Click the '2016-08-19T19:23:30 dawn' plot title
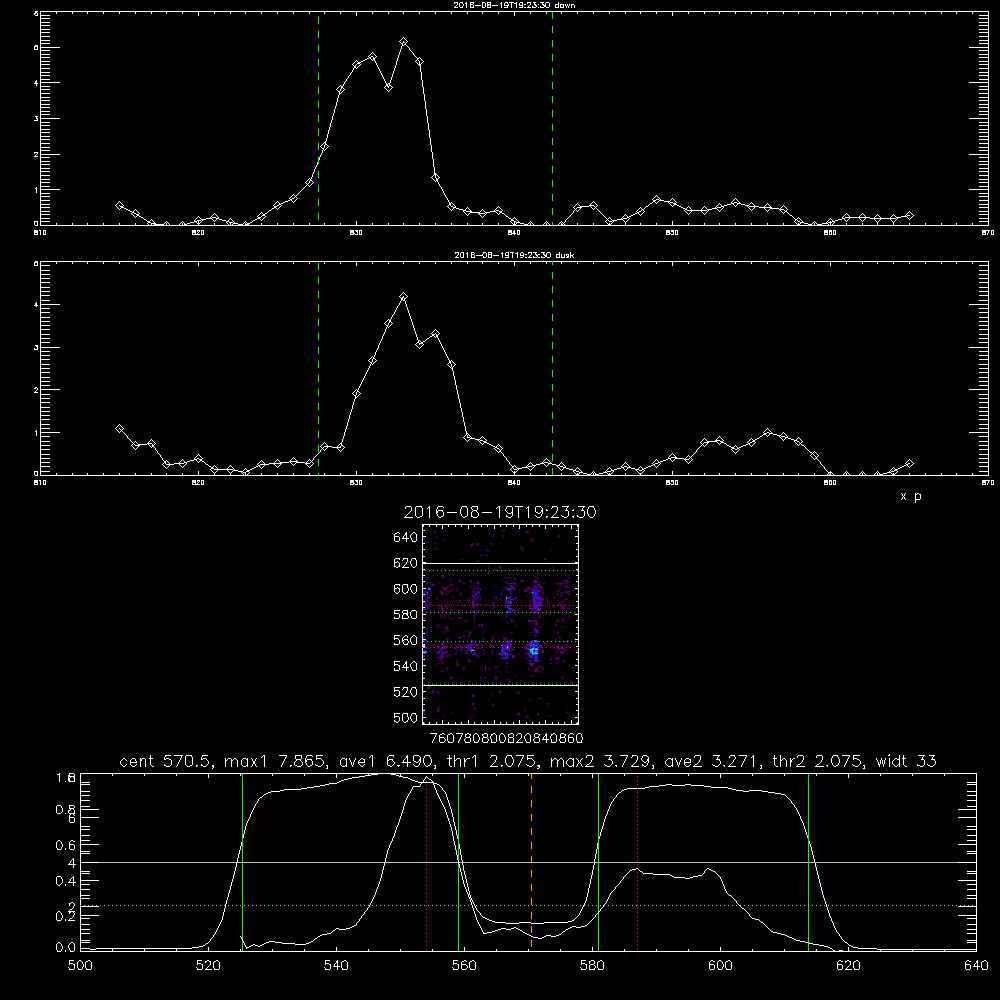This screenshot has width=1000, height=1000. (x=514, y=4)
